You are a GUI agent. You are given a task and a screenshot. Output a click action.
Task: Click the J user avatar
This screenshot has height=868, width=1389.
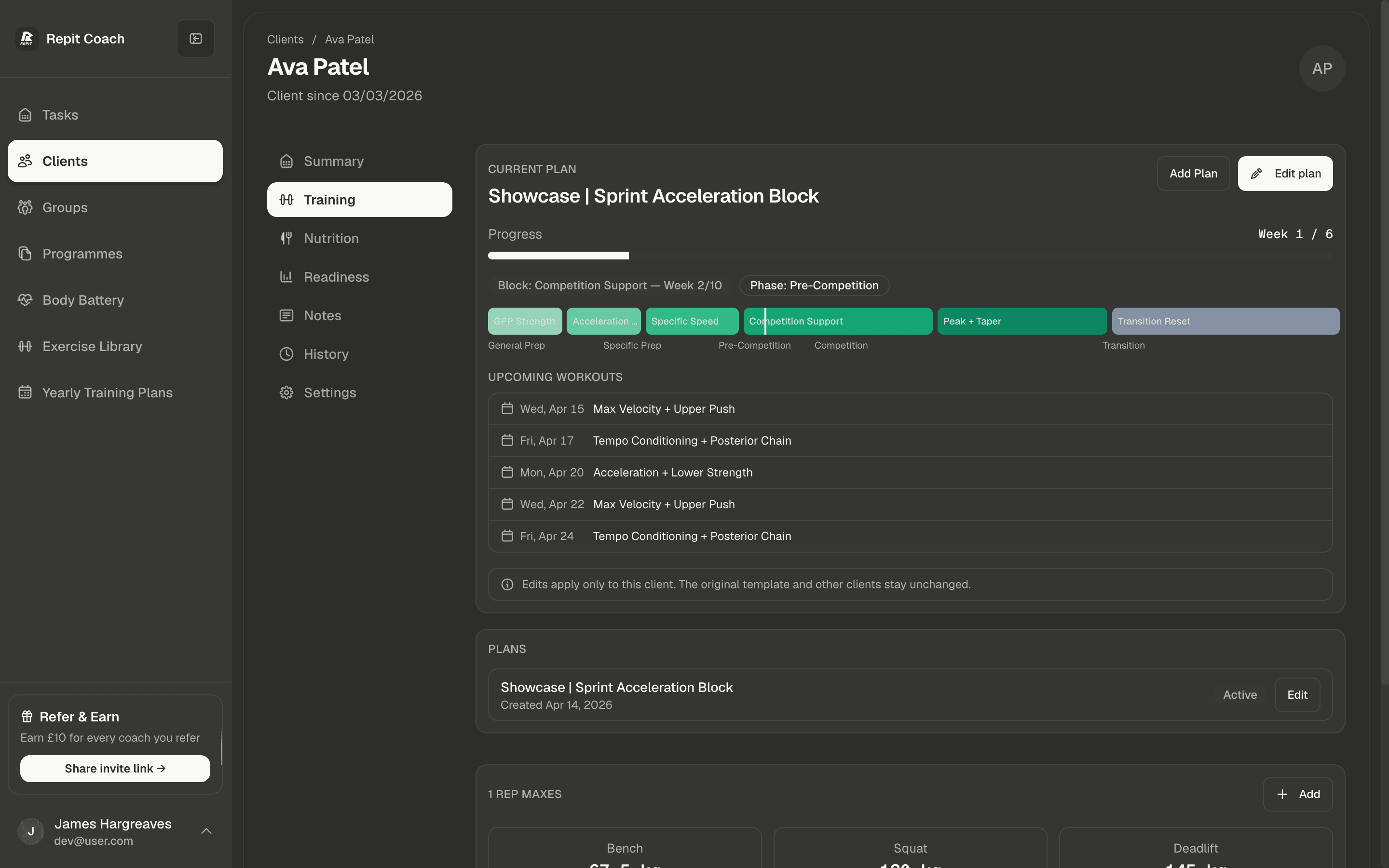pyautogui.click(x=31, y=832)
